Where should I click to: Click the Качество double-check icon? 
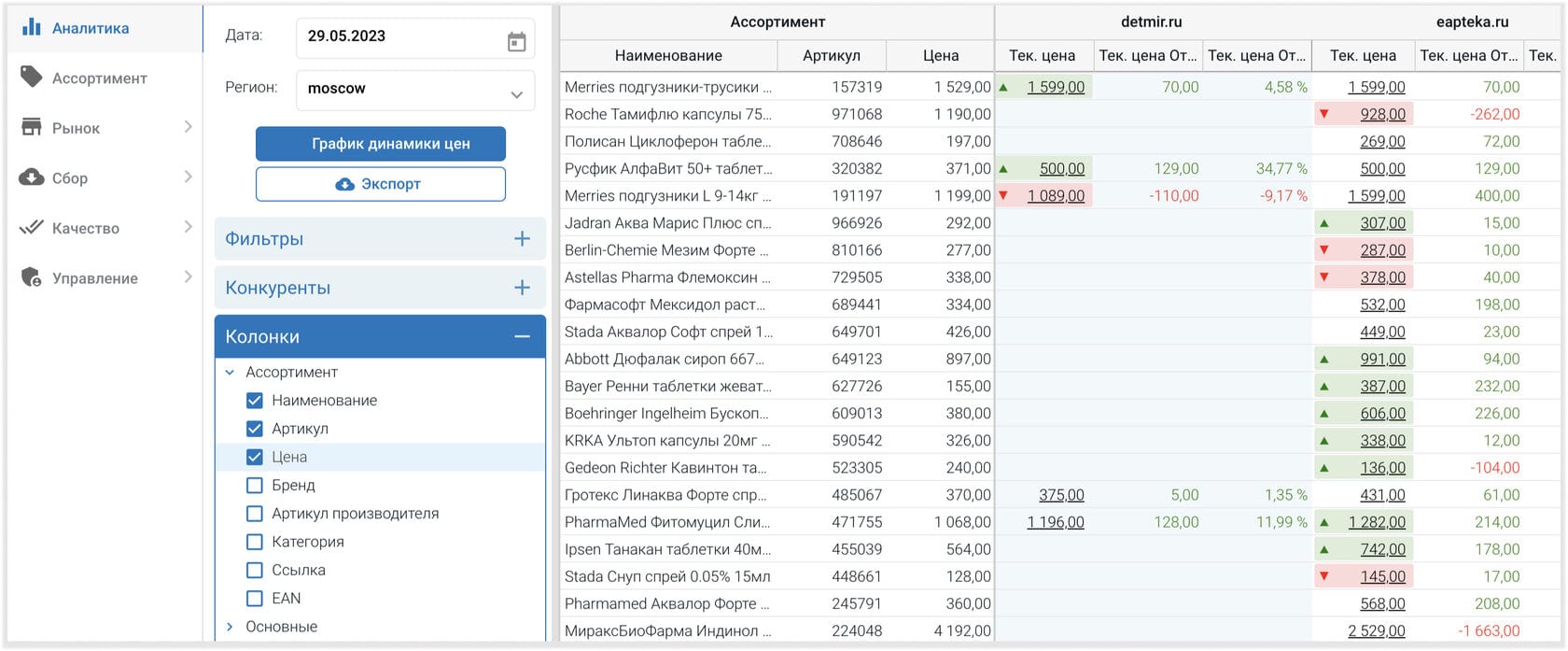[32, 227]
